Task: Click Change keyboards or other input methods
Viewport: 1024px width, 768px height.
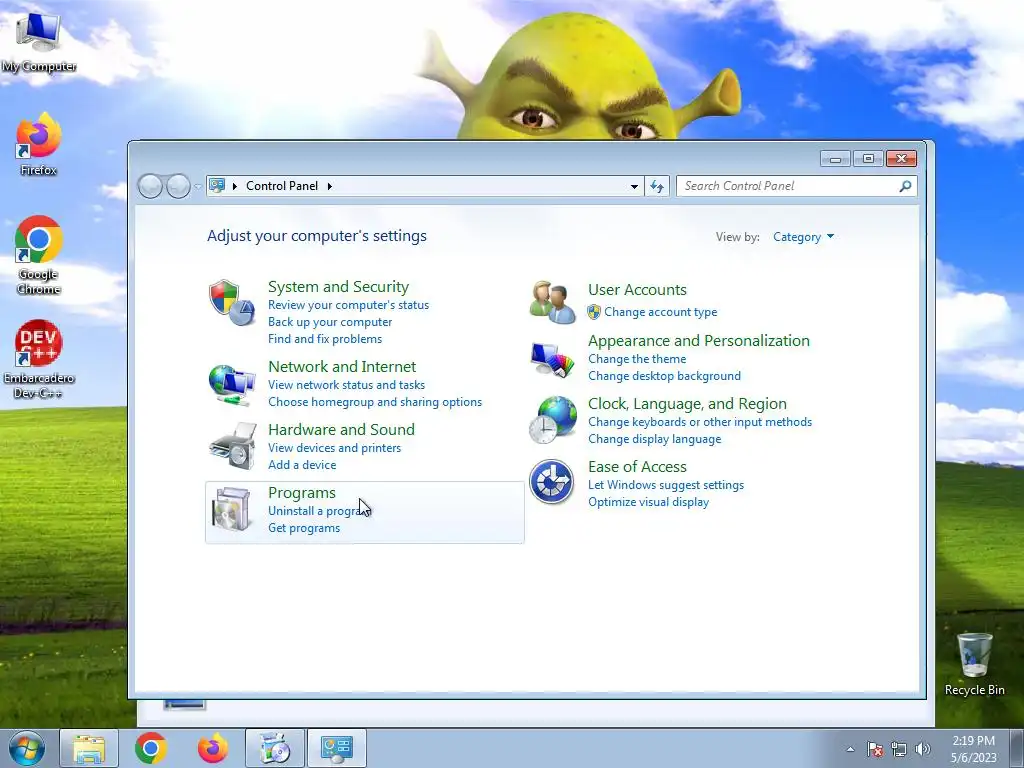Action: tap(699, 422)
